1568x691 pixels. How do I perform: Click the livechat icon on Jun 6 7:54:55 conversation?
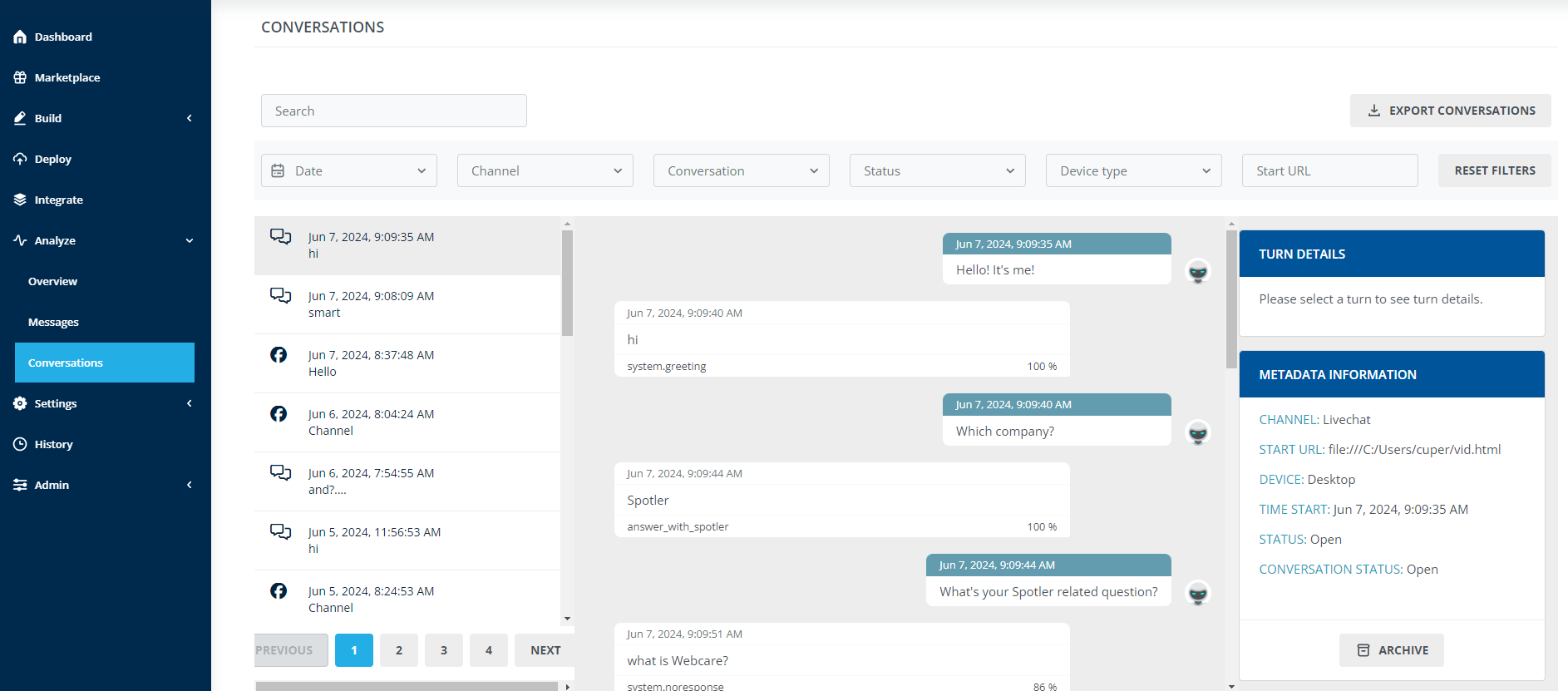coord(280,472)
